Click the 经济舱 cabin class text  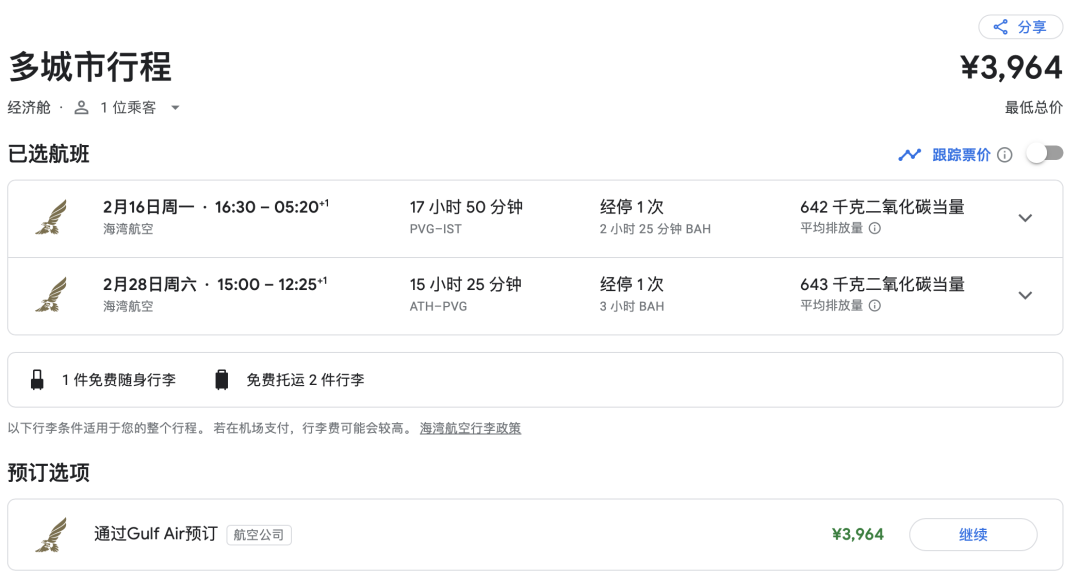pos(29,107)
